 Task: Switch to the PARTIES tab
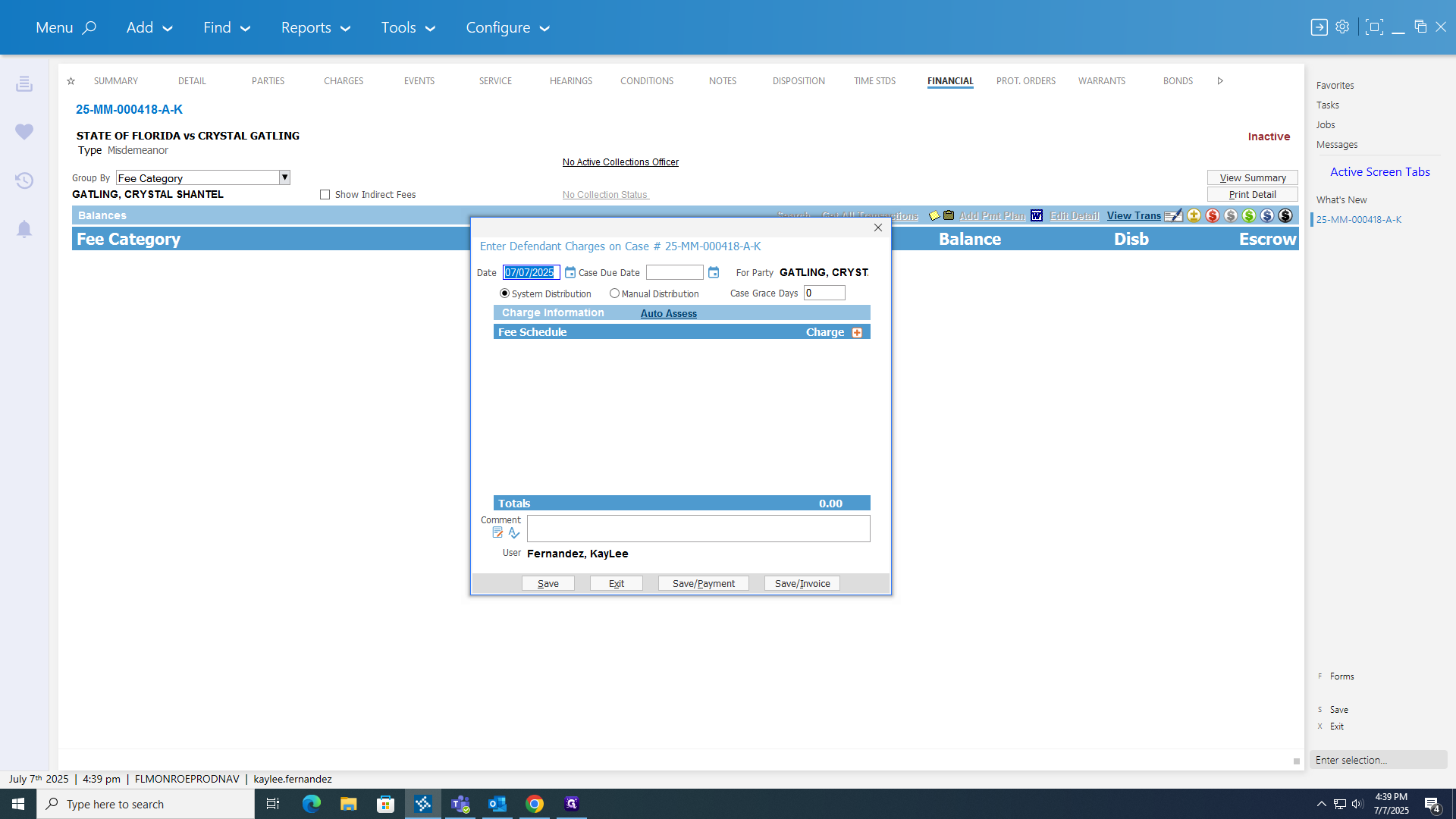click(268, 81)
